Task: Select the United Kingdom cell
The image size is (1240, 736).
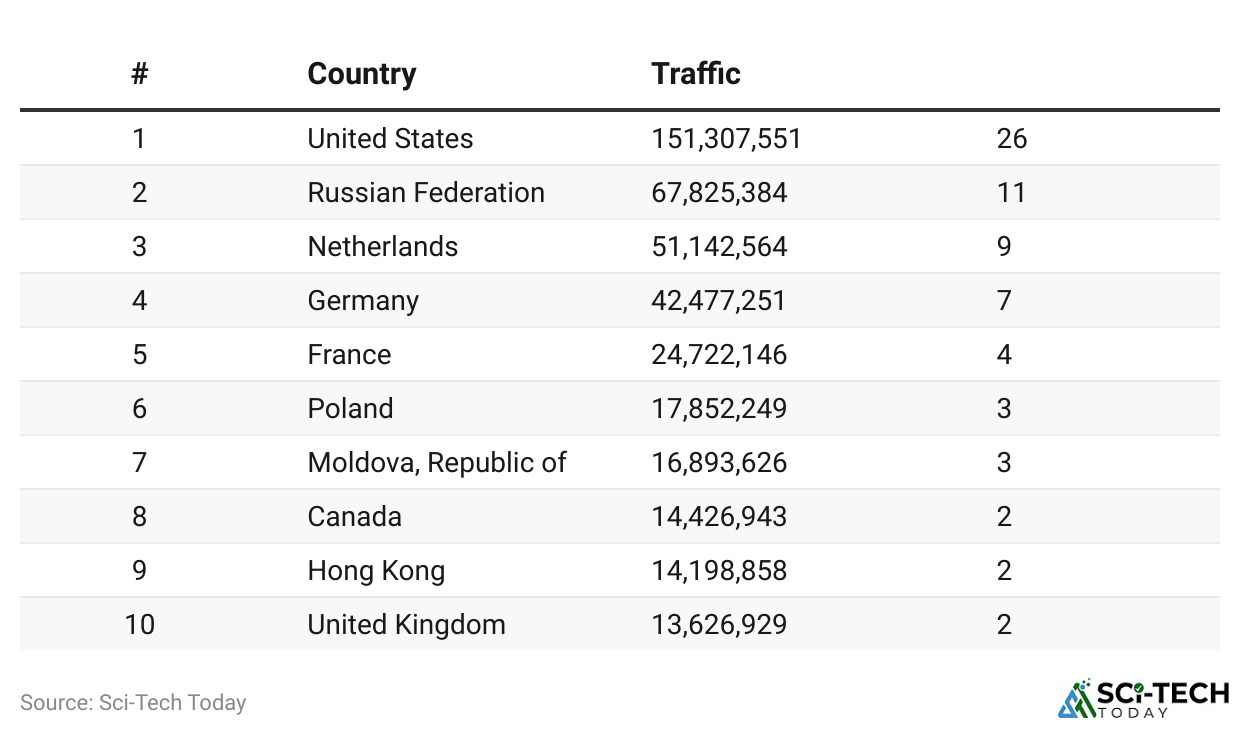Action: click(x=406, y=625)
